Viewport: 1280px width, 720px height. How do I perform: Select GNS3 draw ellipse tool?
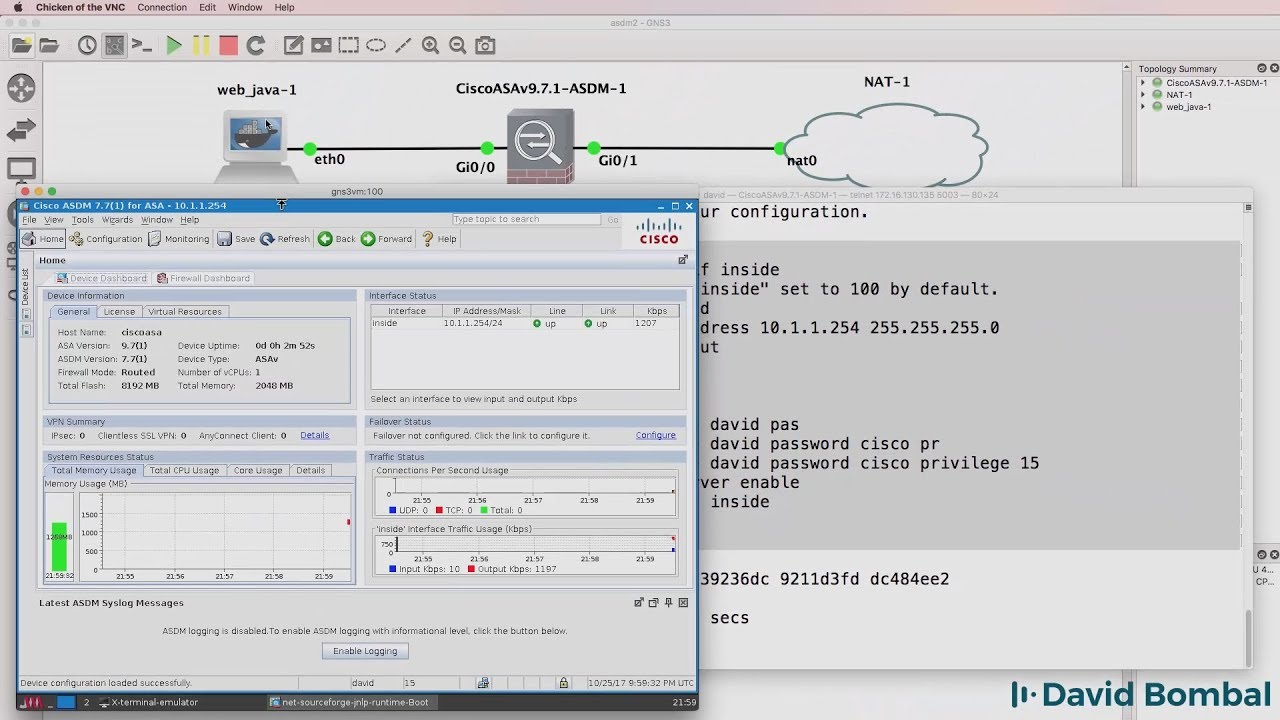376,45
